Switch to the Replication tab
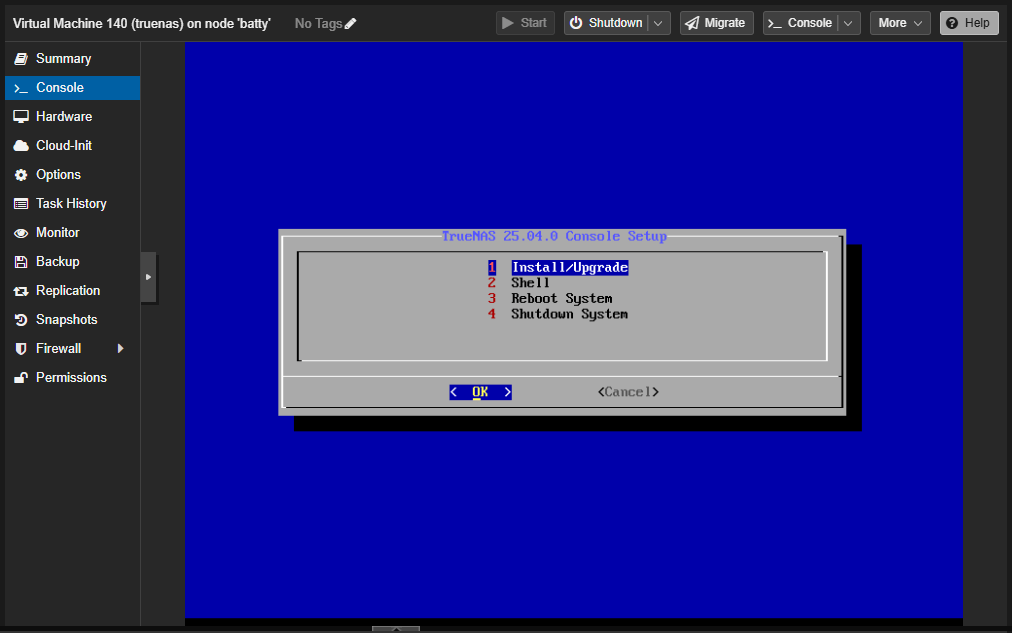Viewport: 1012px width, 633px height. (x=68, y=291)
